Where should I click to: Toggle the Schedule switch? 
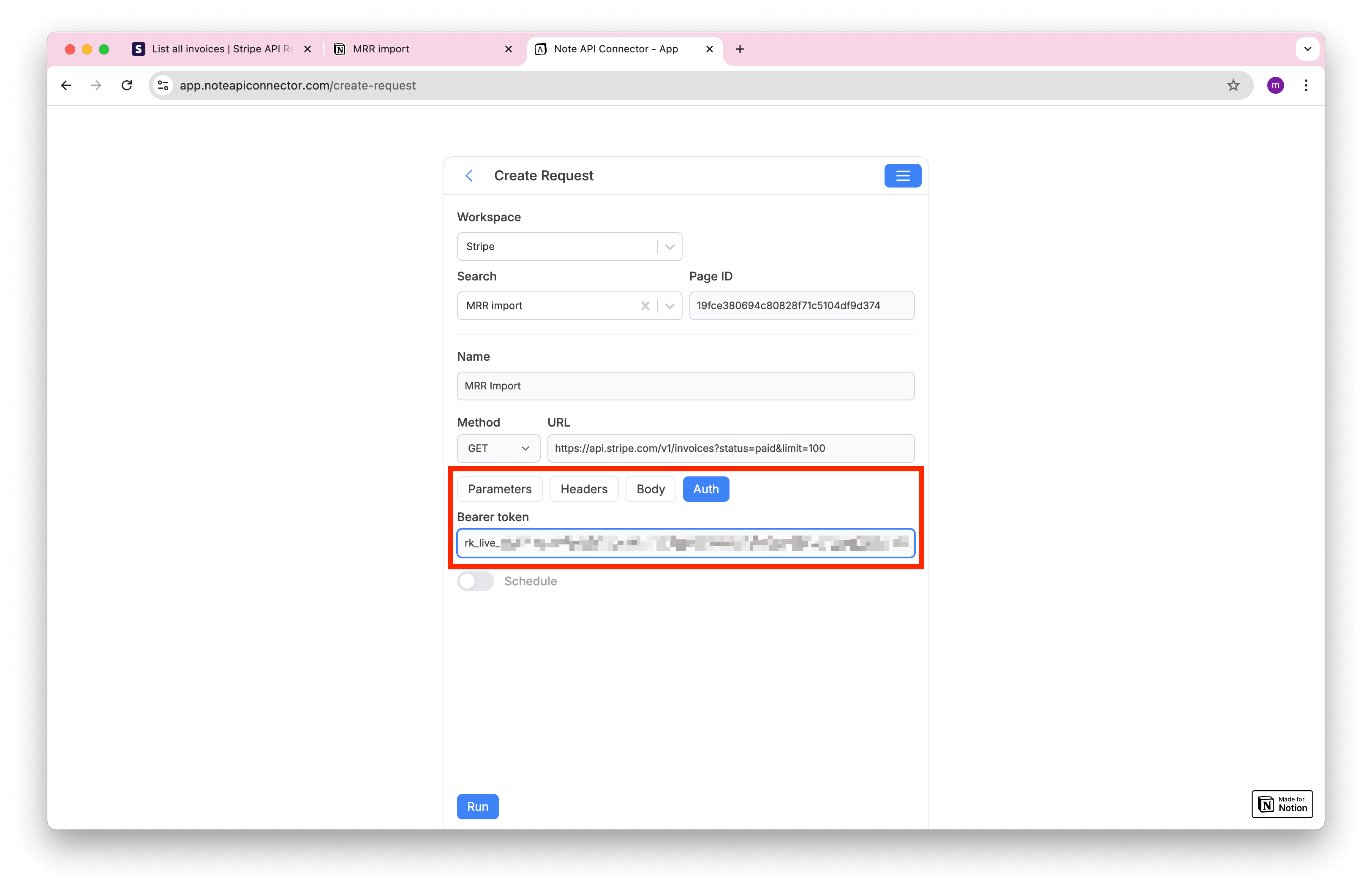(474, 581)
